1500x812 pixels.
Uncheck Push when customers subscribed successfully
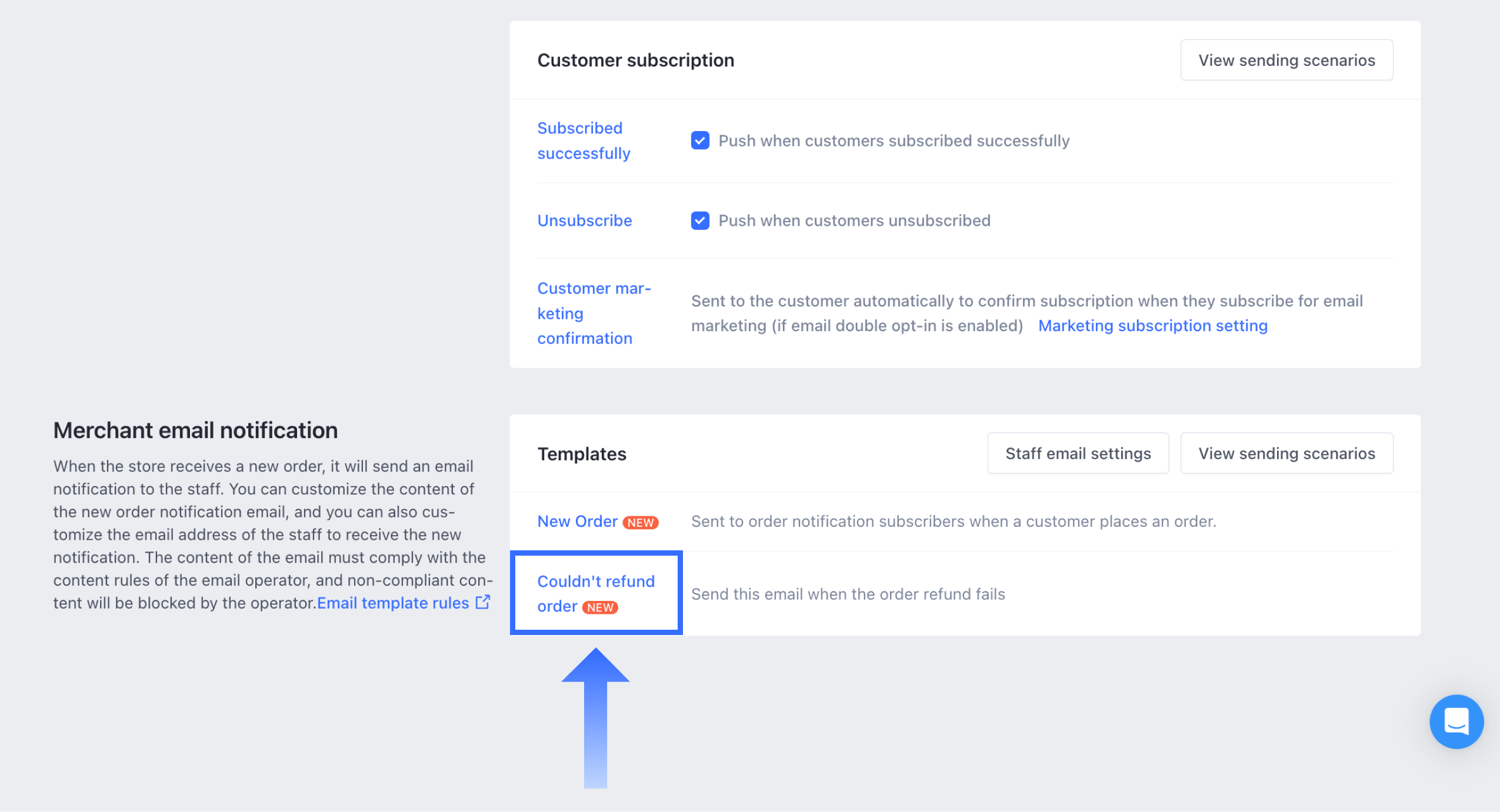(x=700, y=141)
